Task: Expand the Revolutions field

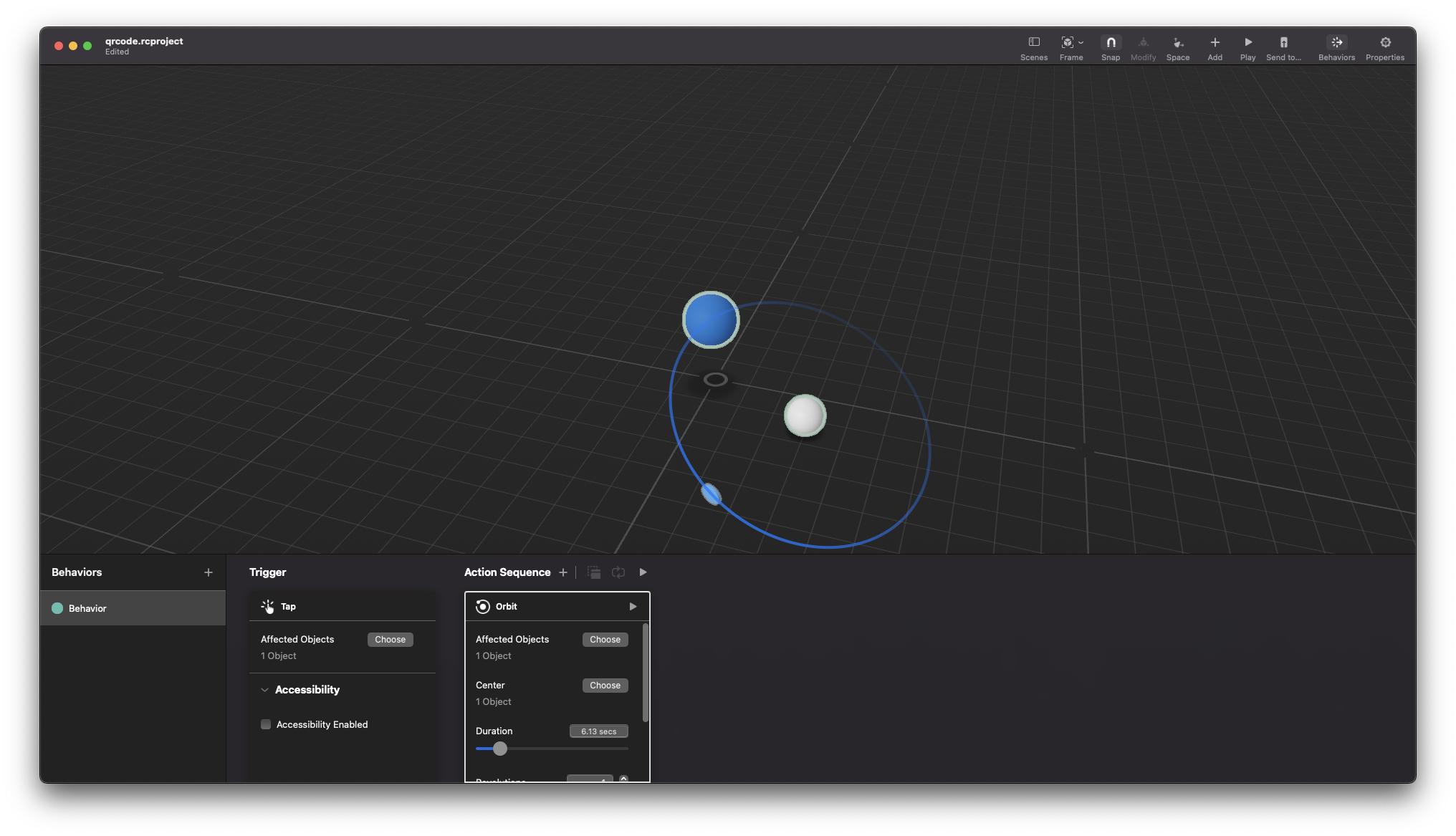Action: point(623,779)
